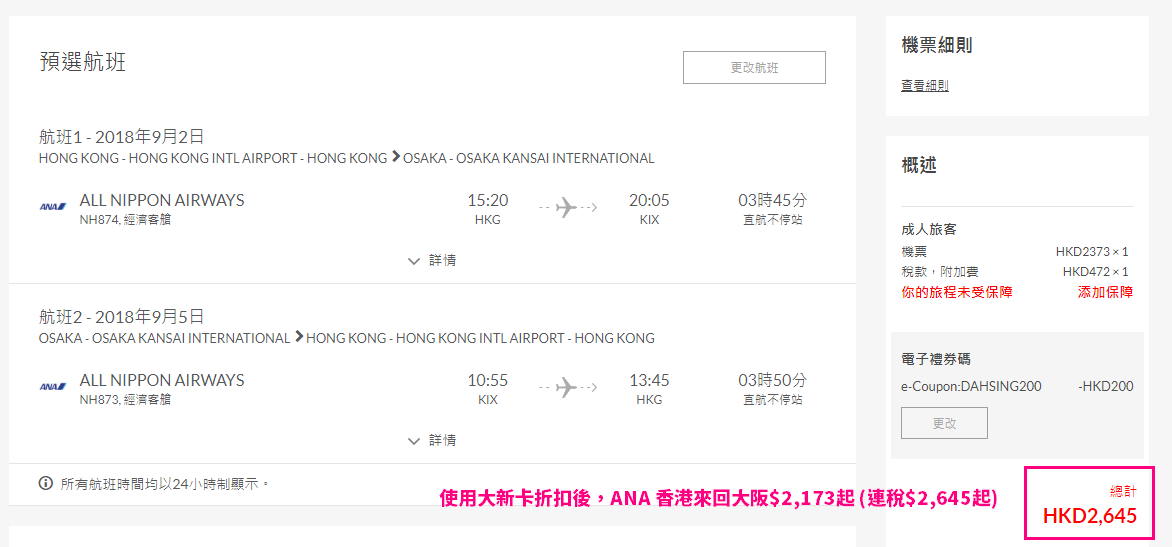1172x547 pixels.
Task: Select the e-Coupon:DAHSING200 entry
Action: pyautogui.click(x=972, y=386)
